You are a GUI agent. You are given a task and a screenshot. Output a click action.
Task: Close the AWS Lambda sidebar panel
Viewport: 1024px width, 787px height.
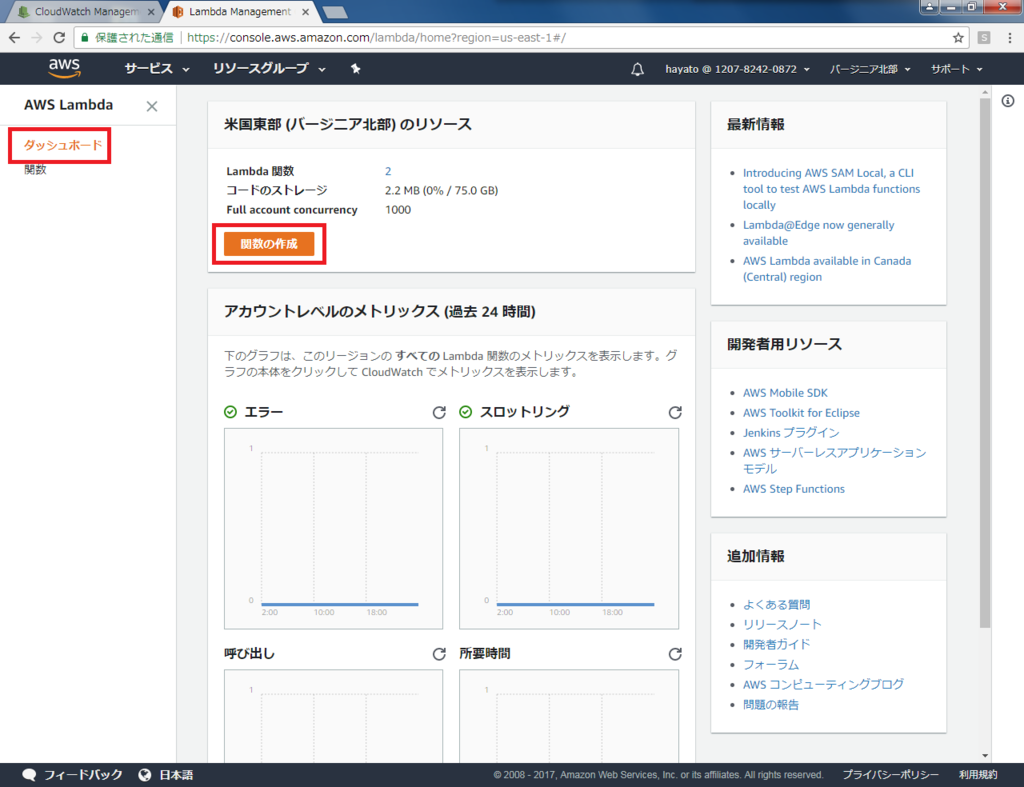click(x=152, y=106)
